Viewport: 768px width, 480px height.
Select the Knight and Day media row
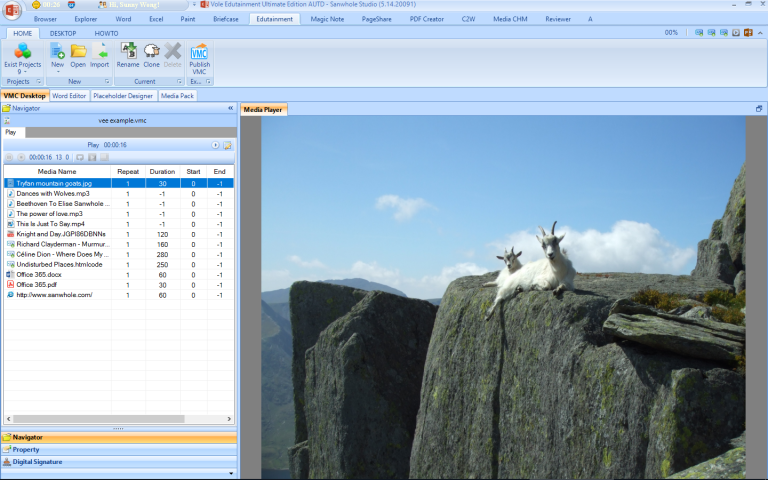119,234
